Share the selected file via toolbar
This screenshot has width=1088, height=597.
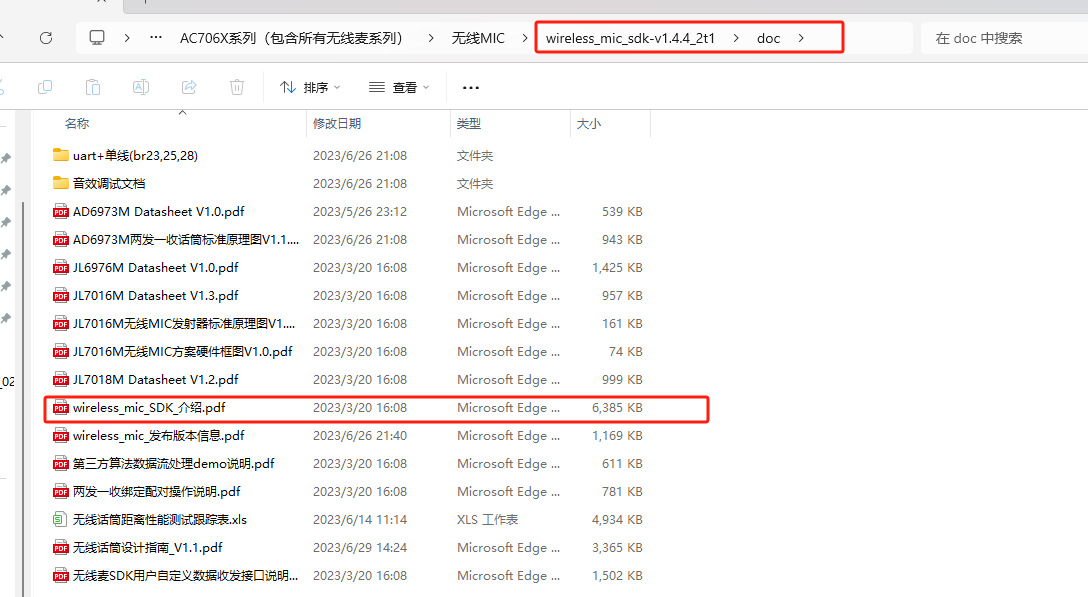tap(189, 87)
